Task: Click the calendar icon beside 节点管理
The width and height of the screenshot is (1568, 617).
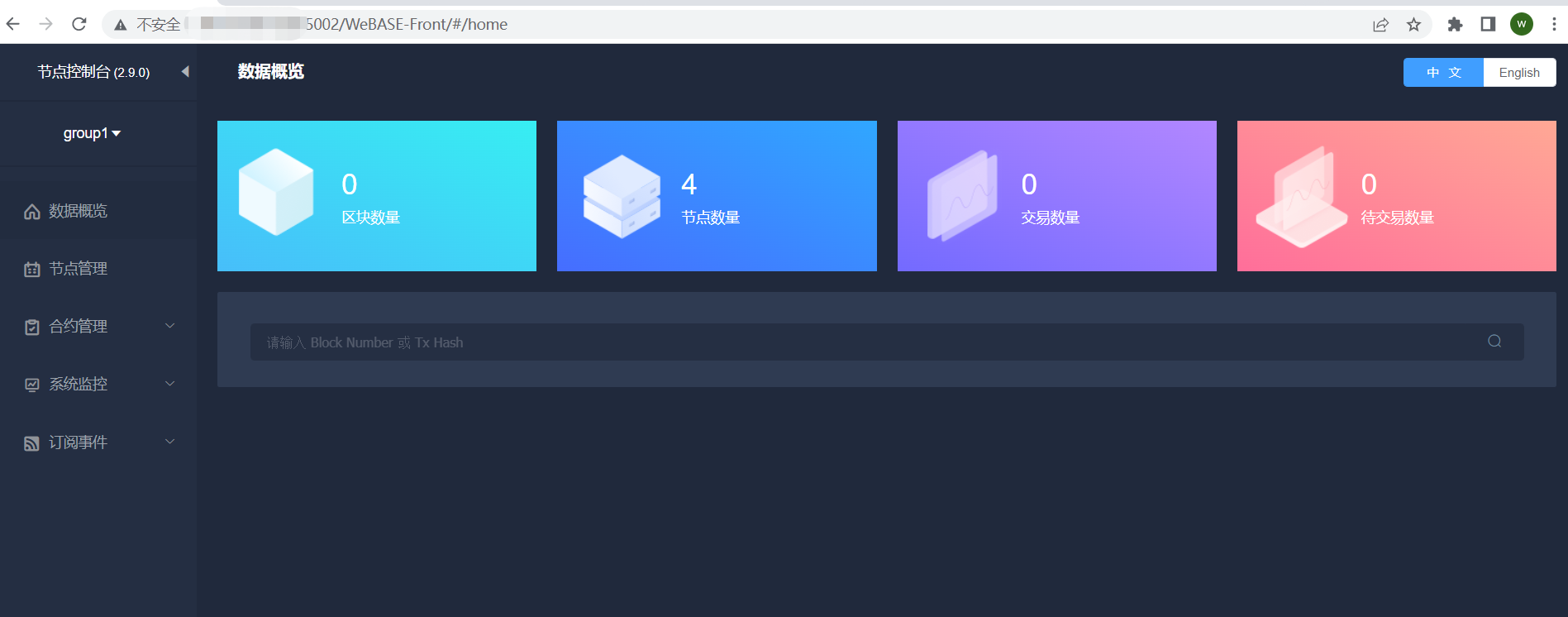Action: coord(32,270)
